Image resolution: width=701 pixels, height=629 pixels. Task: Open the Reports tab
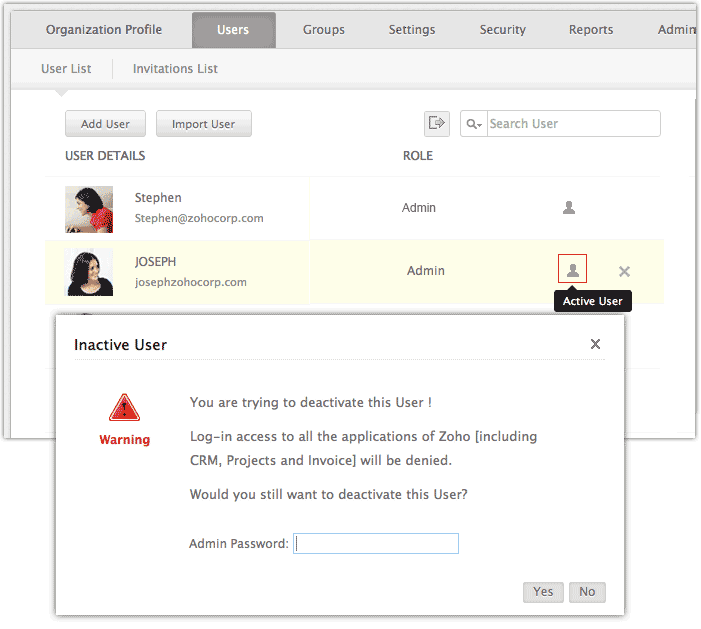[x=591, y=30]
